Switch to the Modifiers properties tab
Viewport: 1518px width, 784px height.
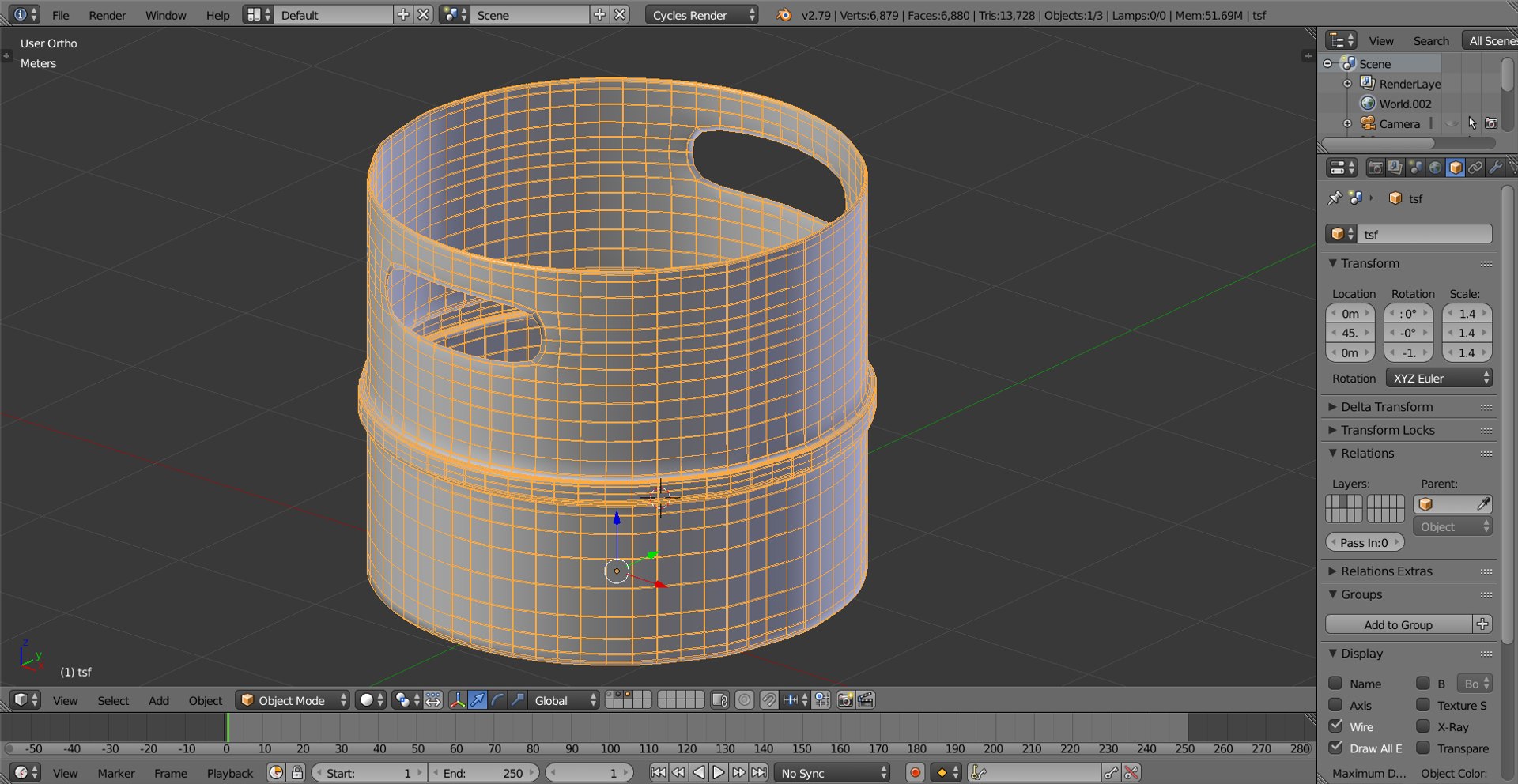point(1495,168)
